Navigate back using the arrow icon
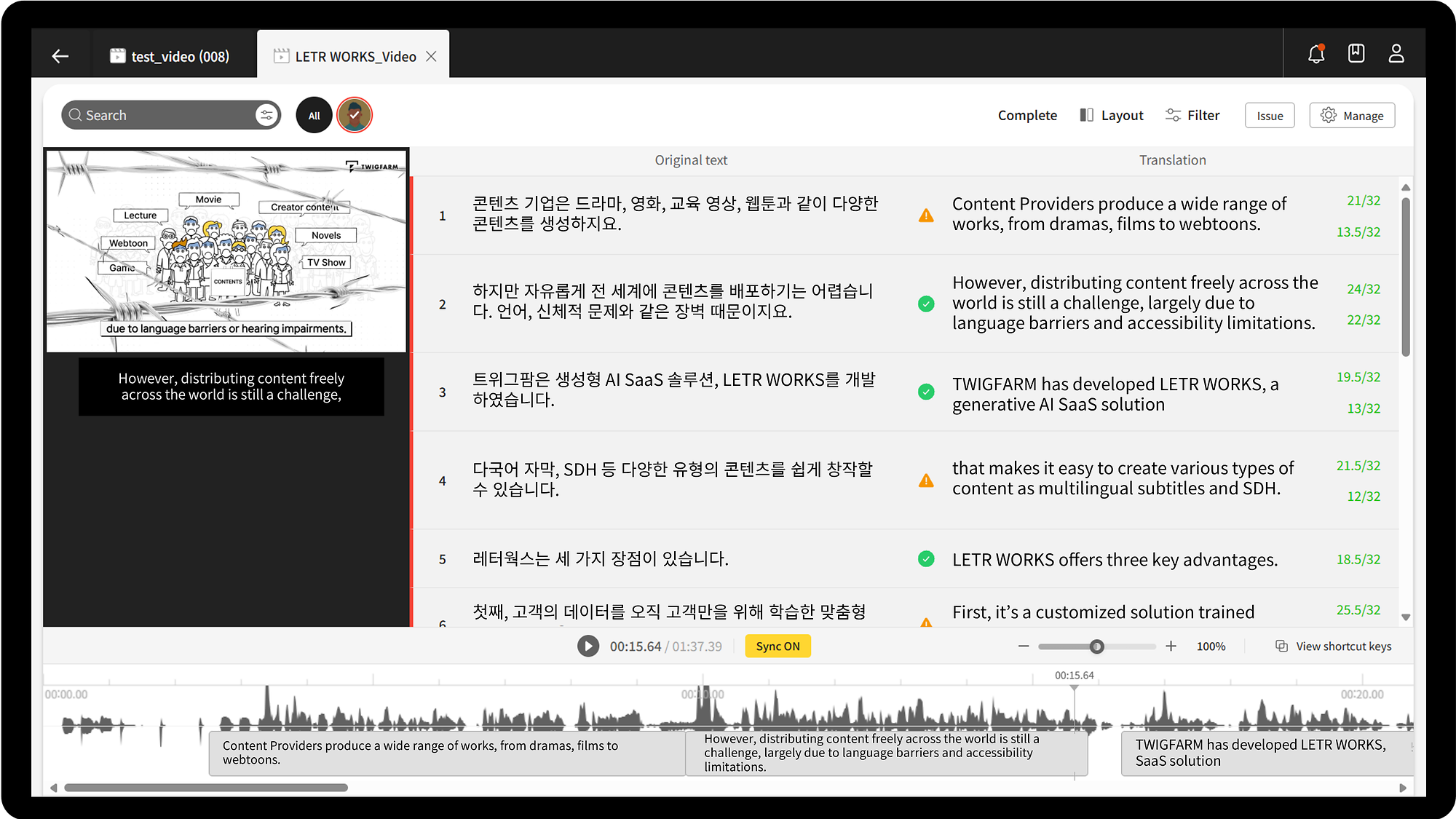1456x819 pixels. pos(60,55)
